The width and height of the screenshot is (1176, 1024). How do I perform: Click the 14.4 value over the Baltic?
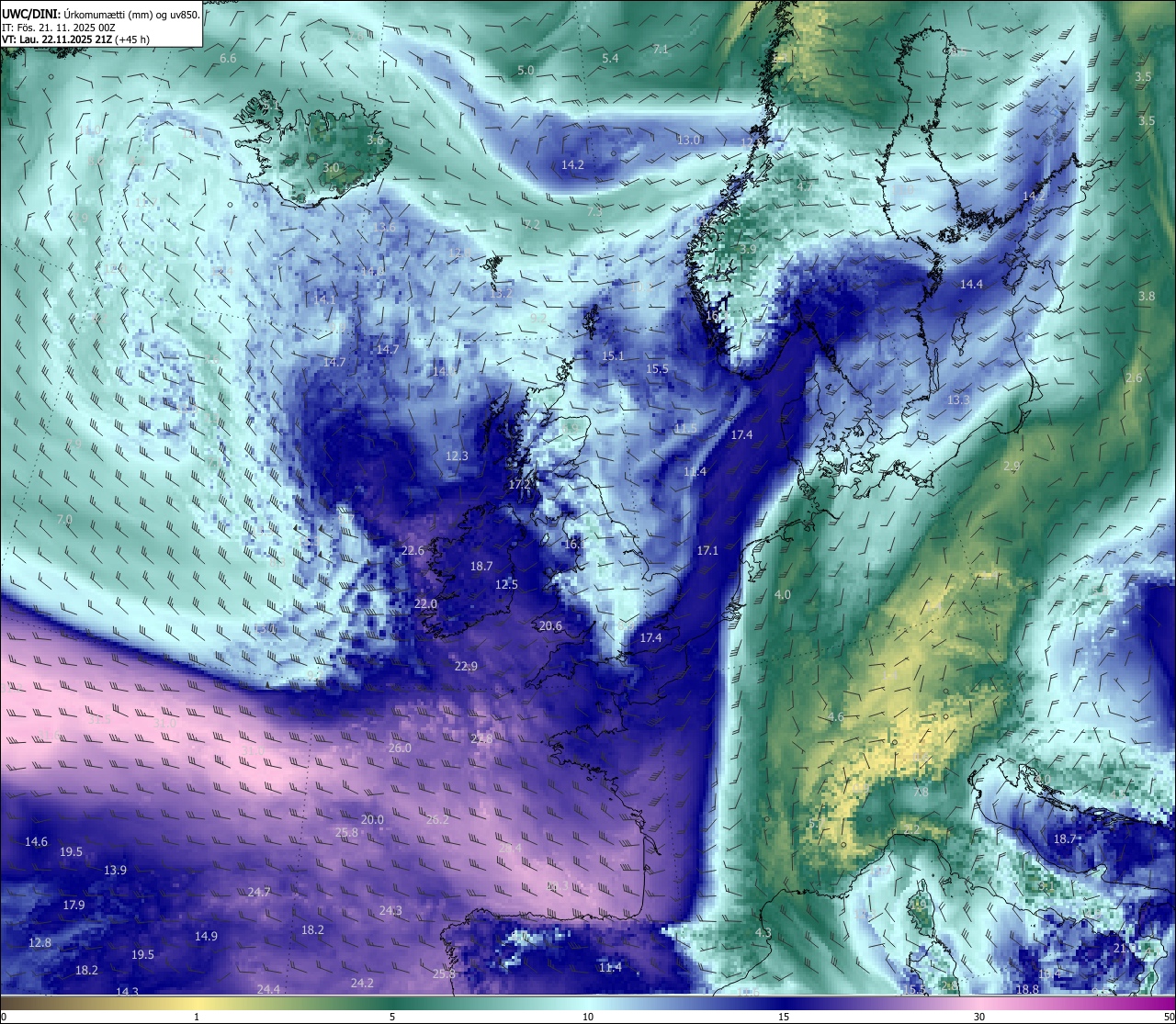971,285
